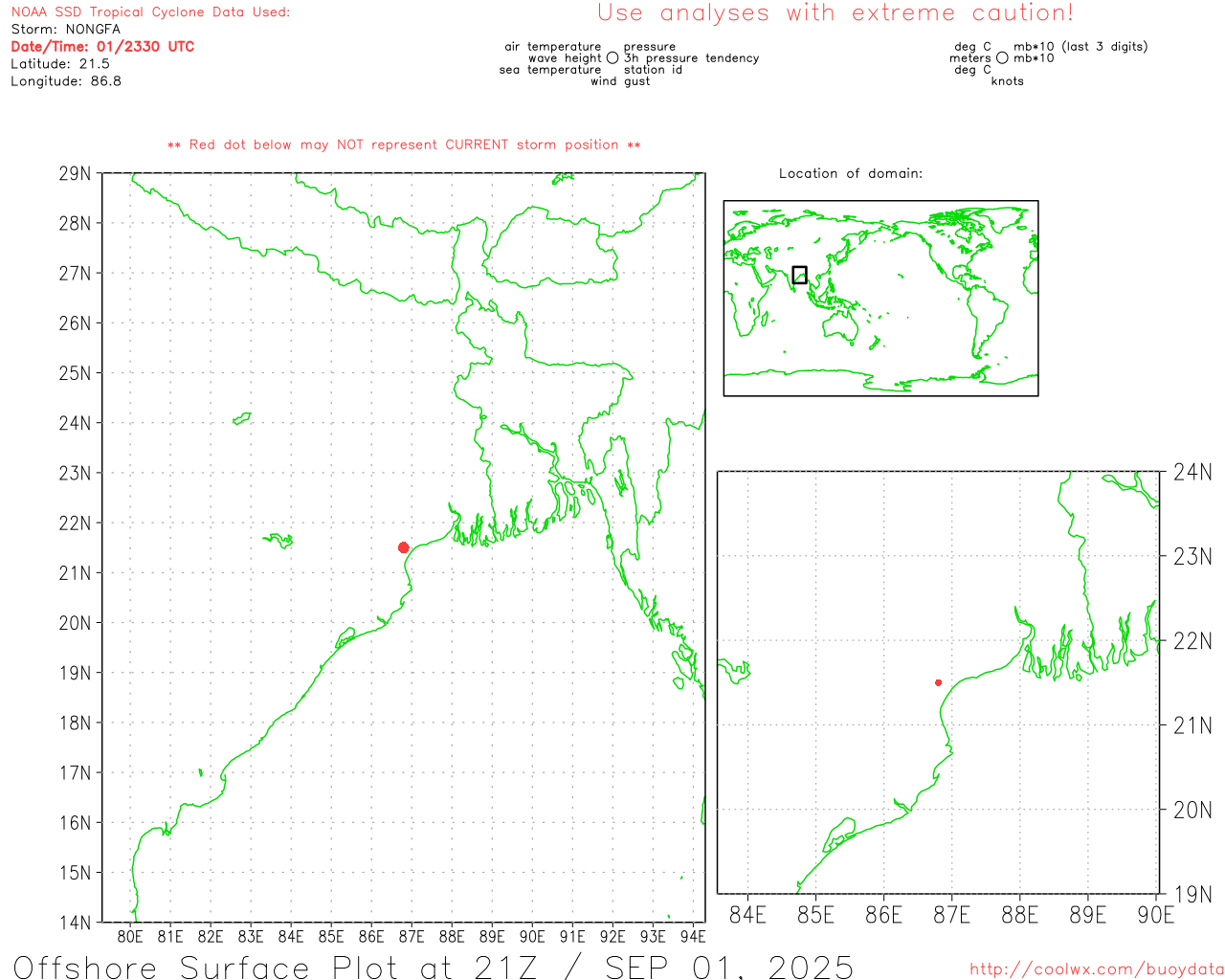1225x980 pixels.
Task: Click the 14N latitude label
Action: 75,924
